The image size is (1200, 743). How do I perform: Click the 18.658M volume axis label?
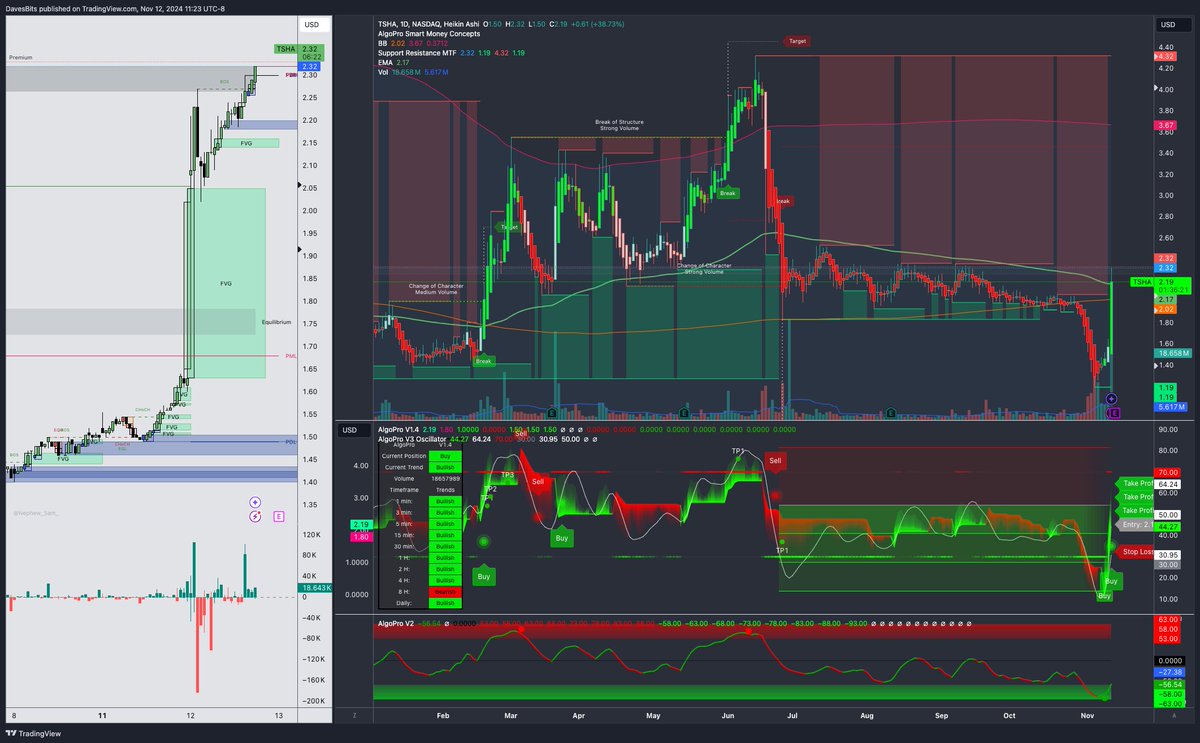(x=1171, y=353)
